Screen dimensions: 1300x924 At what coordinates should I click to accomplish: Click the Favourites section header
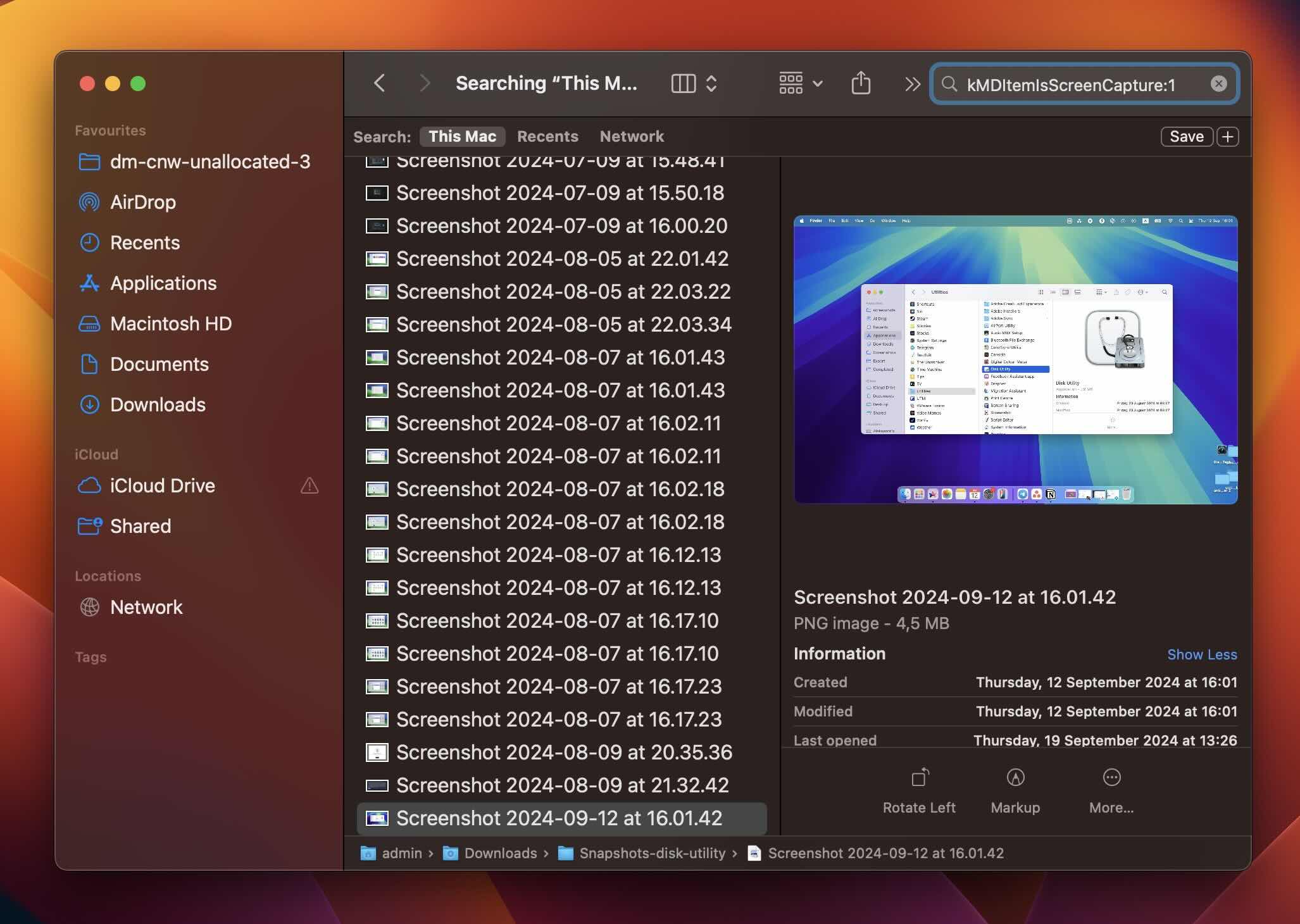tap(110, 130)
